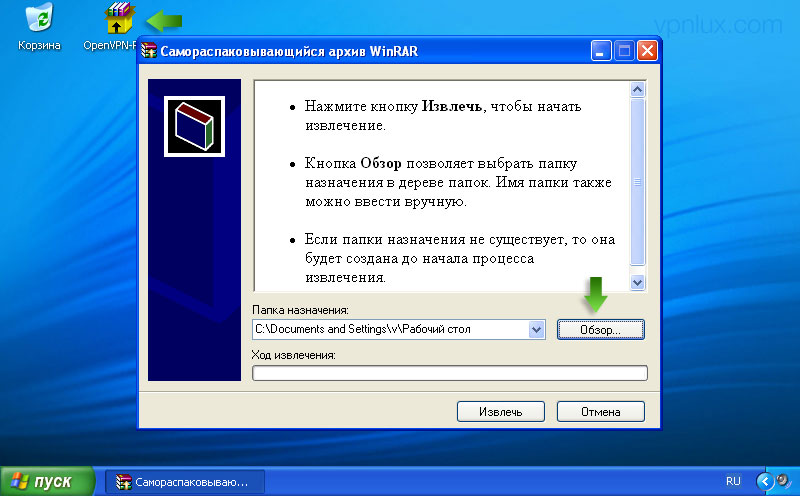Click the Ход извлечения progress bar
The image size is (800, 496).
point(449,373)
